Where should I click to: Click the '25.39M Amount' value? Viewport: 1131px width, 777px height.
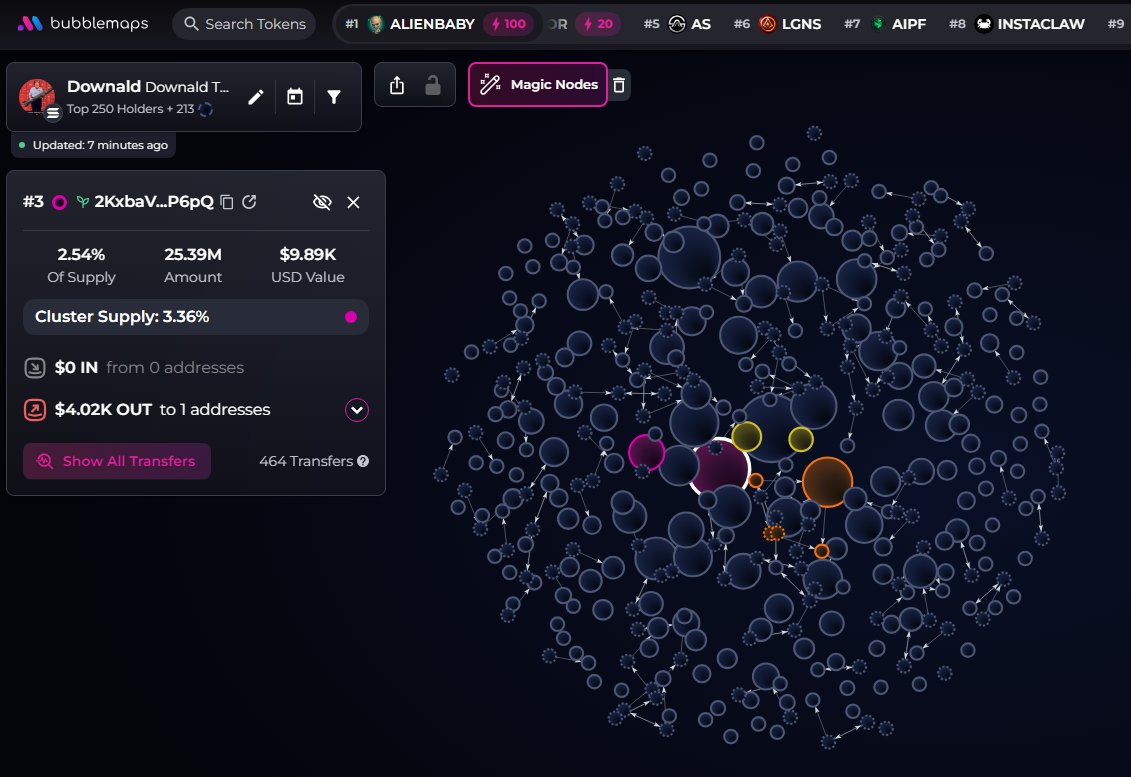[193, 265]
